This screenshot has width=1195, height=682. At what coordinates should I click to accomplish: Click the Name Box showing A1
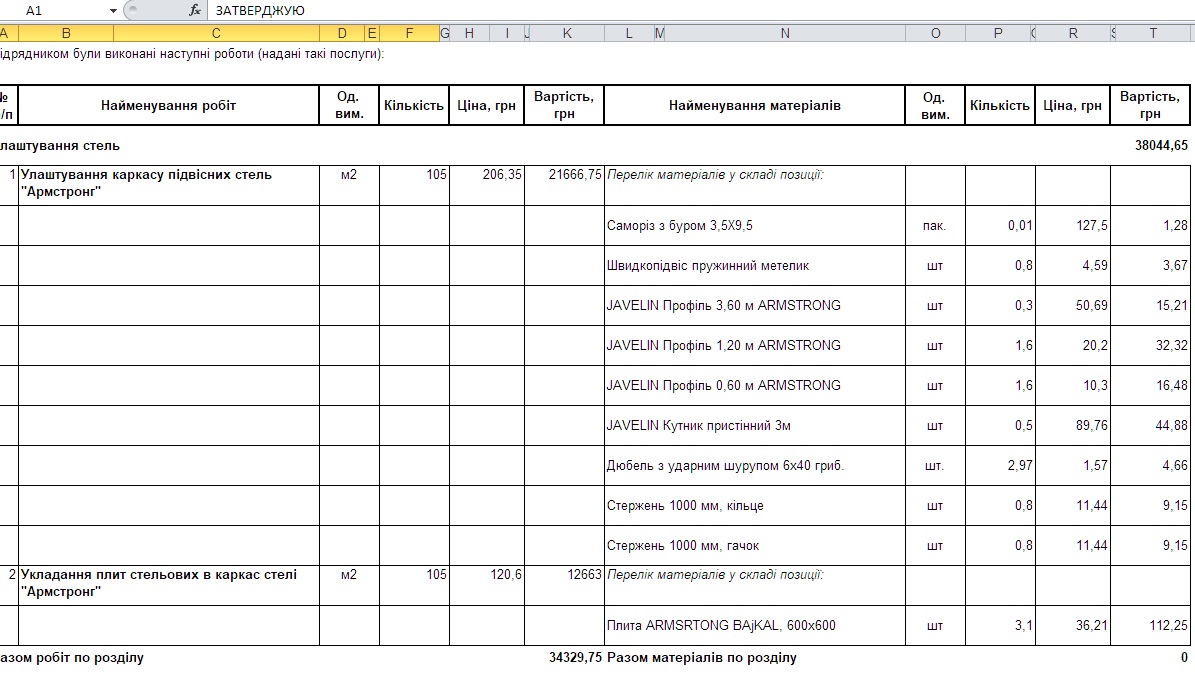click(x=60, y=10)
